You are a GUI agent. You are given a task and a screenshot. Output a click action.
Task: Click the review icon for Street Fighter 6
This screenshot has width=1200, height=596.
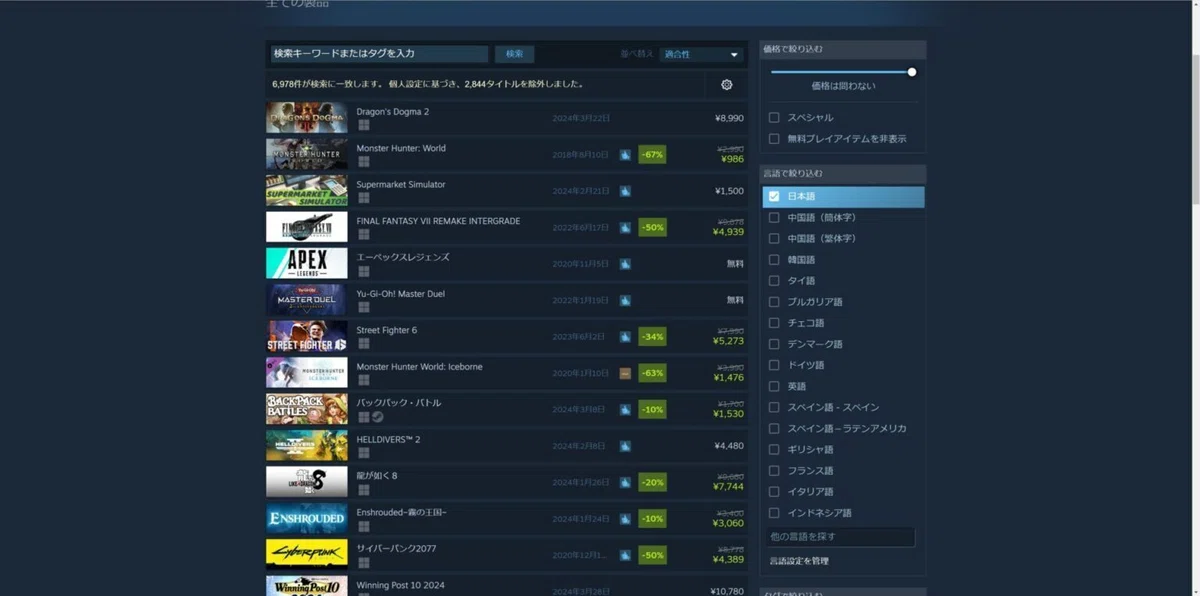(x=625, y=337)
